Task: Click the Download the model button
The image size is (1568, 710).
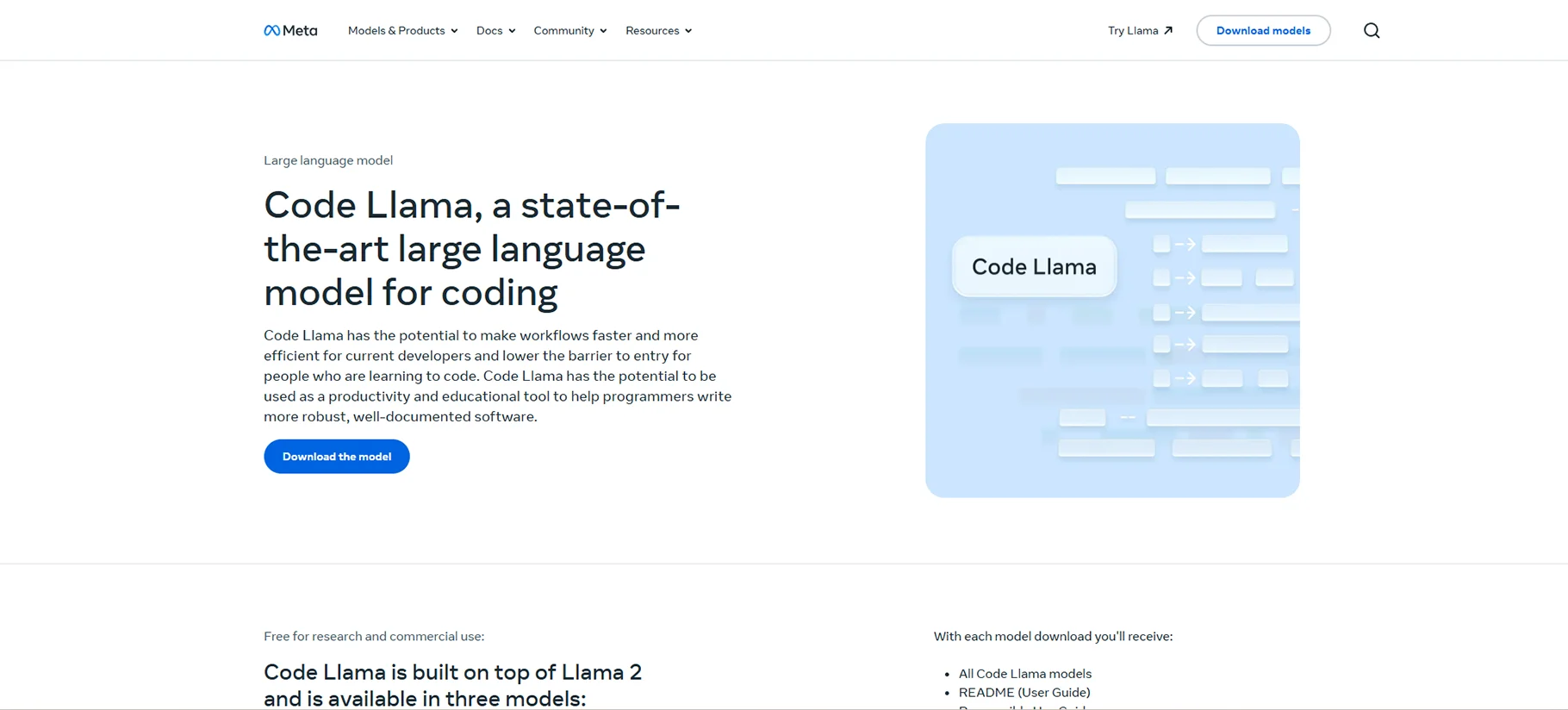Action: (x=337, y=457)
